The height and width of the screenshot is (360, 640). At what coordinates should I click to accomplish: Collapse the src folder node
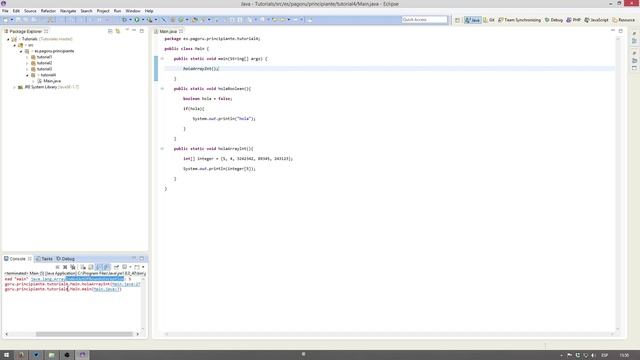tap(15, 45)
